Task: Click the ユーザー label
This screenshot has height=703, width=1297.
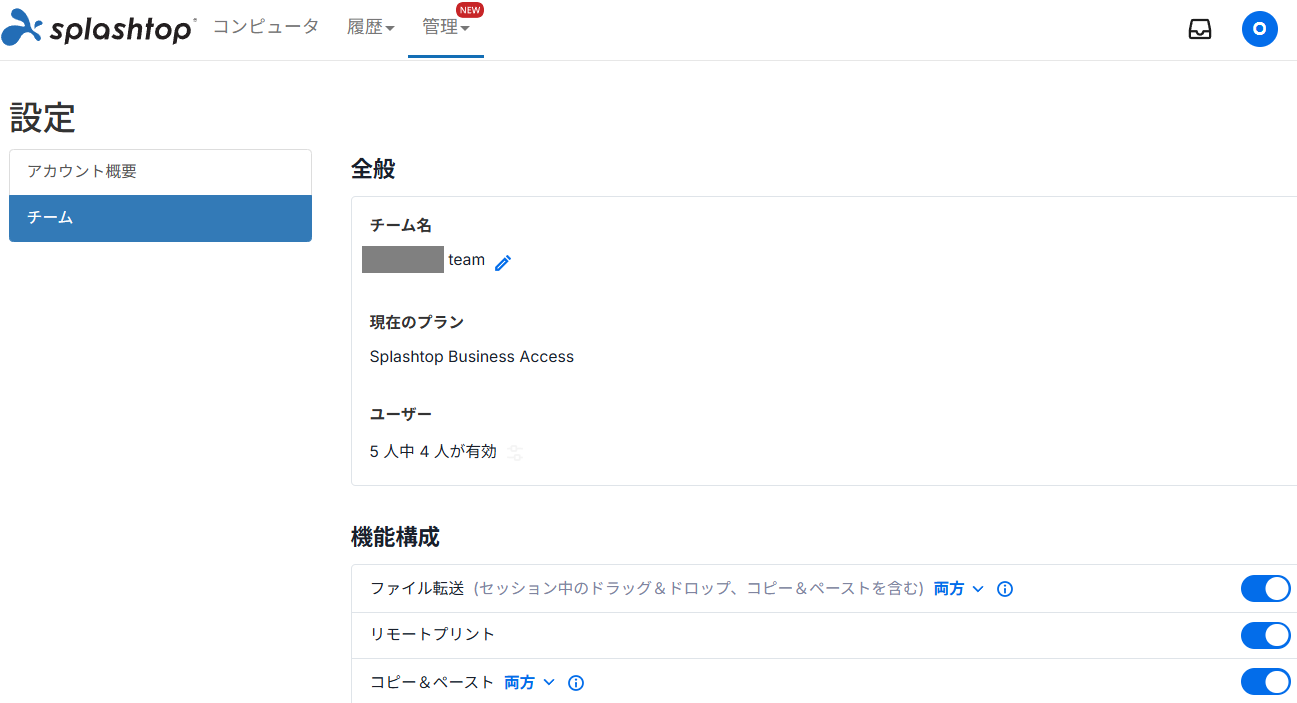Action: (x=401, y=414)
